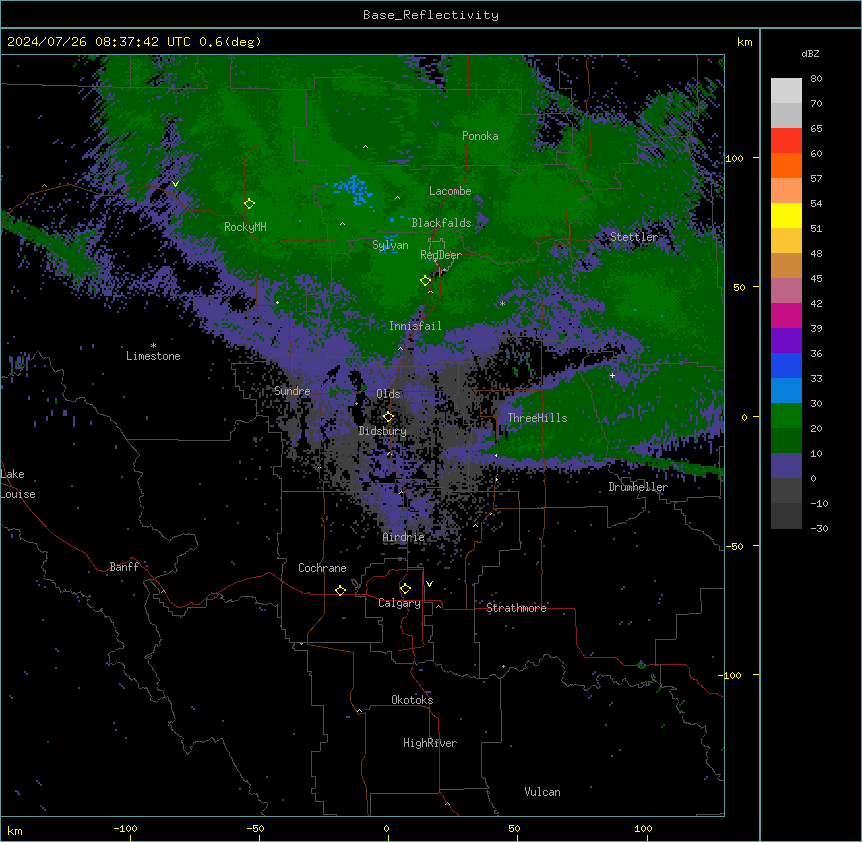862x842 pixels.
Task: Click the 100 tick on the right km axis
Action: tap(734, 158)
